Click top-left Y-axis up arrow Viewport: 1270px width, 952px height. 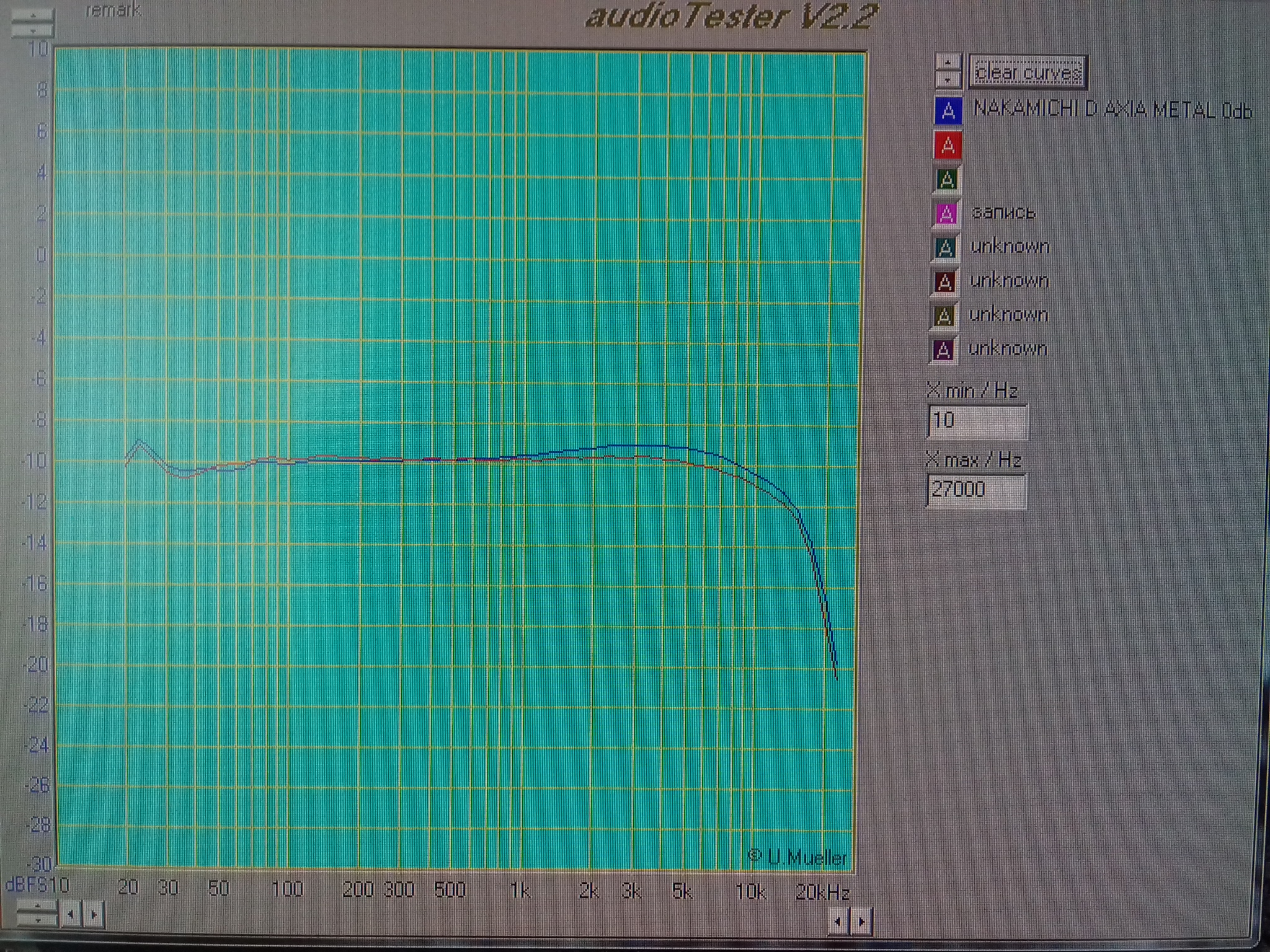tap(33, 15)
